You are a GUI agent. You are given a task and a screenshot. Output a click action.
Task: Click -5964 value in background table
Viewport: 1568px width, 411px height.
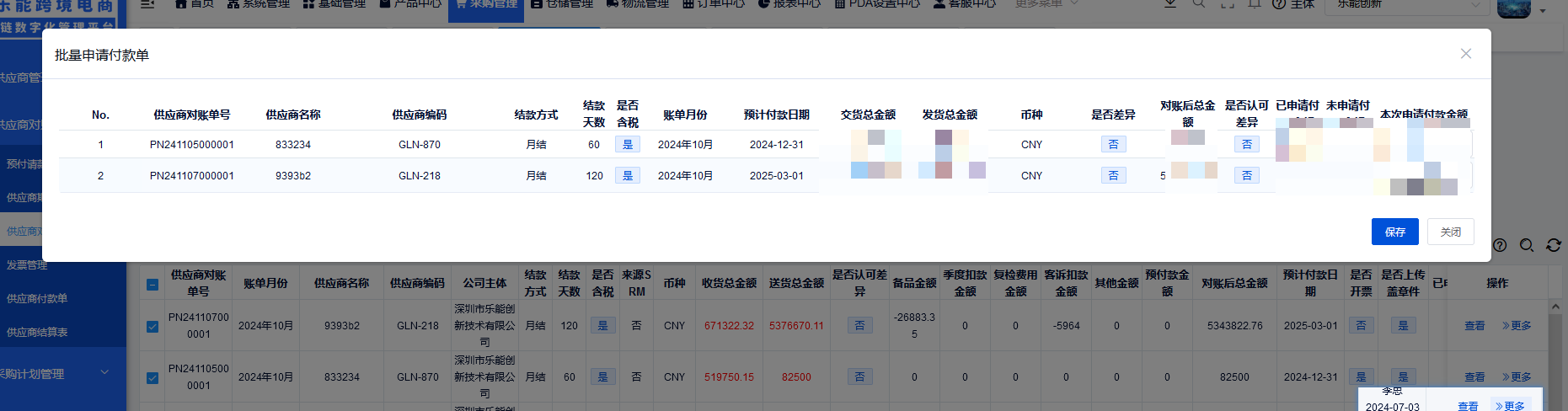click(x=1066, y=326)
